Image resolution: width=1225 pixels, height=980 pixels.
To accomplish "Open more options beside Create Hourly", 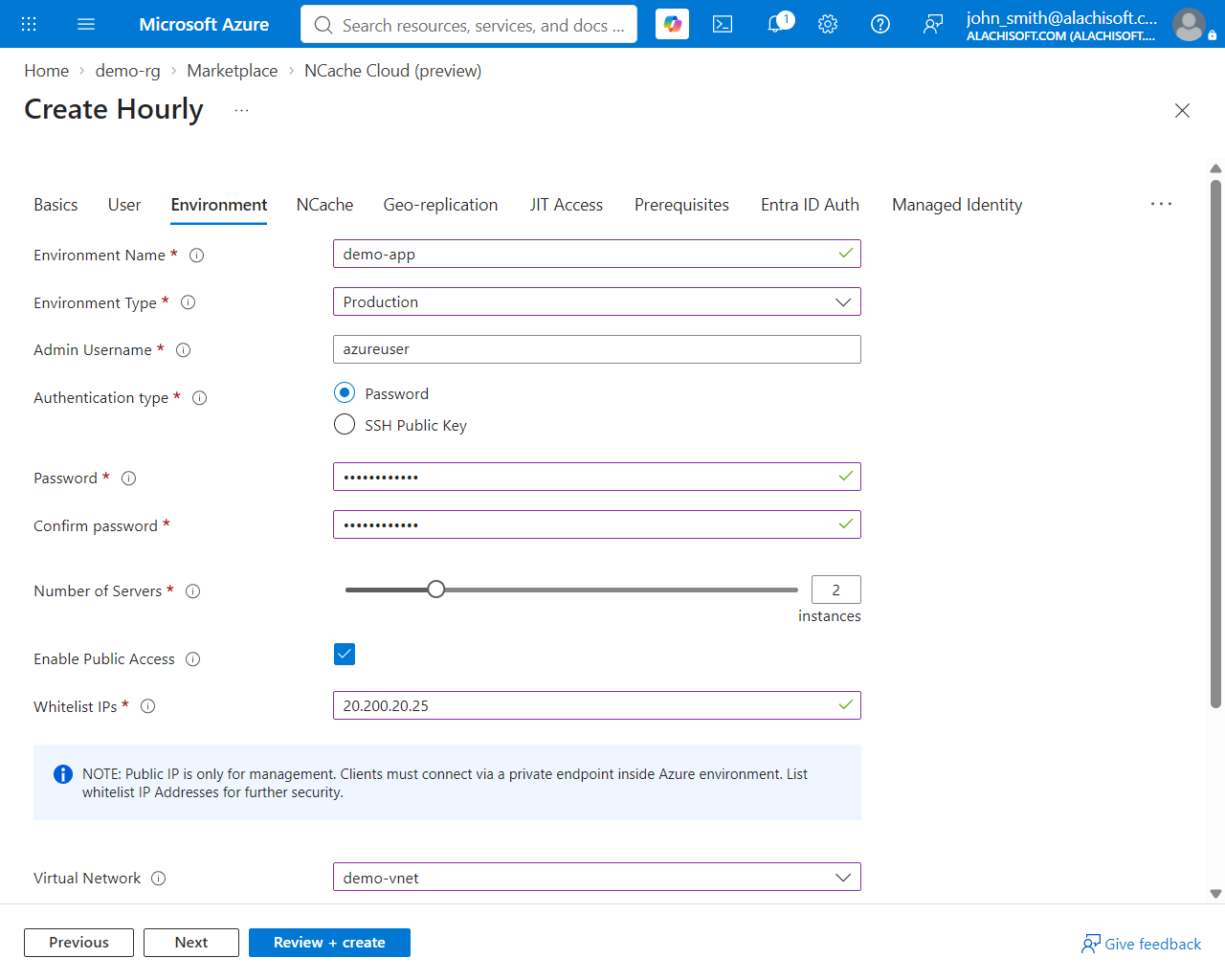I will 241,110.
